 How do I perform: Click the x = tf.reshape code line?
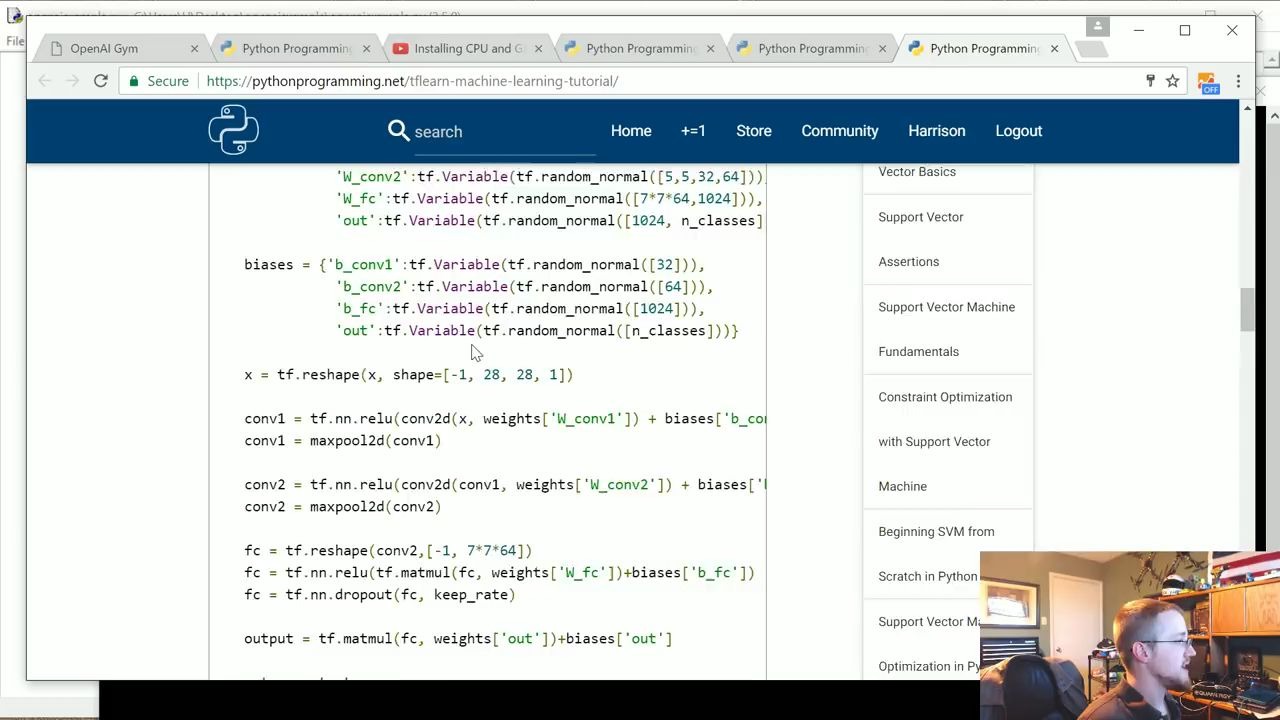408,374
